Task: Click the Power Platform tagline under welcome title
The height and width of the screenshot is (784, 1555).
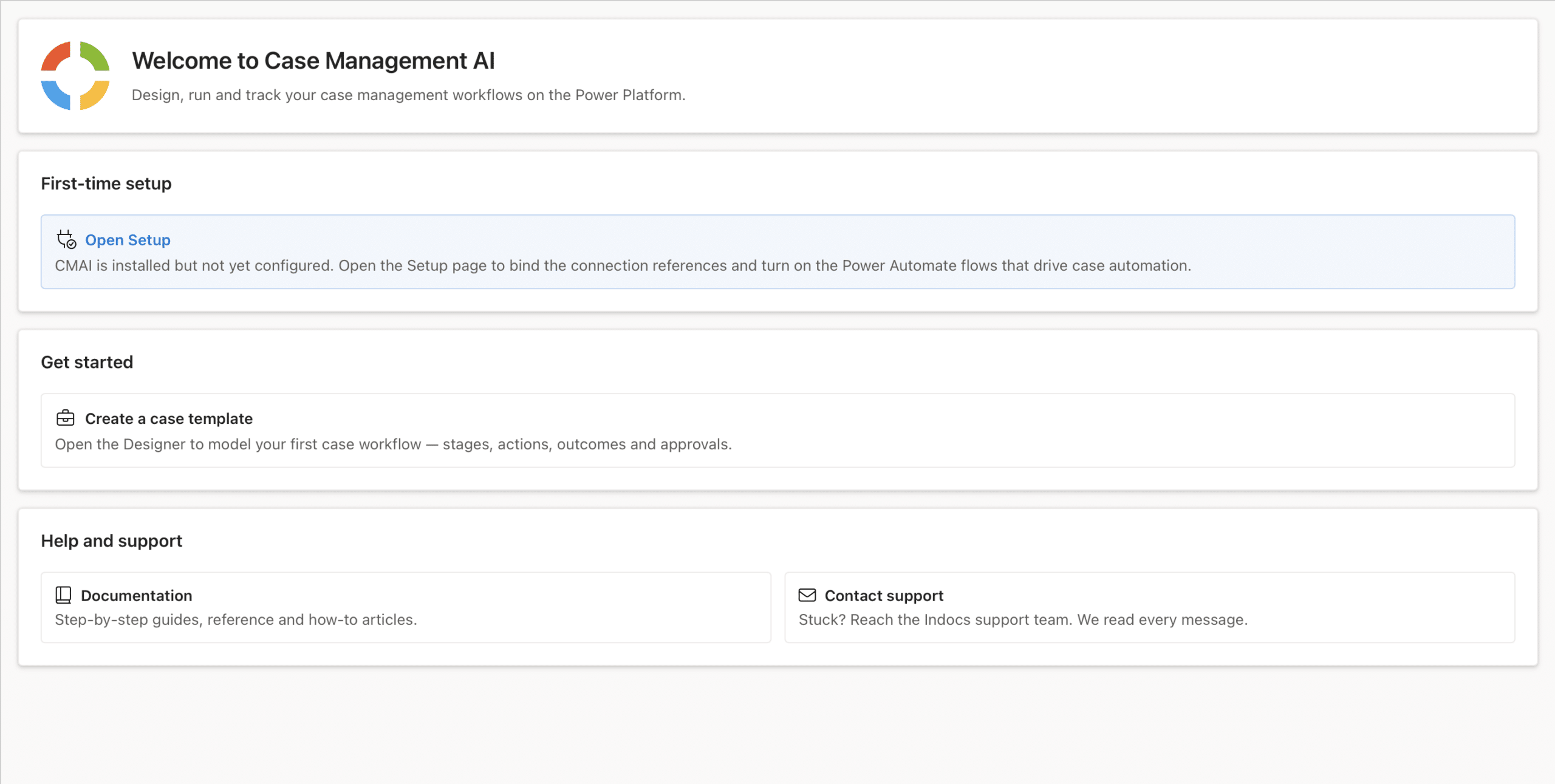Action: tap(409, 95)
